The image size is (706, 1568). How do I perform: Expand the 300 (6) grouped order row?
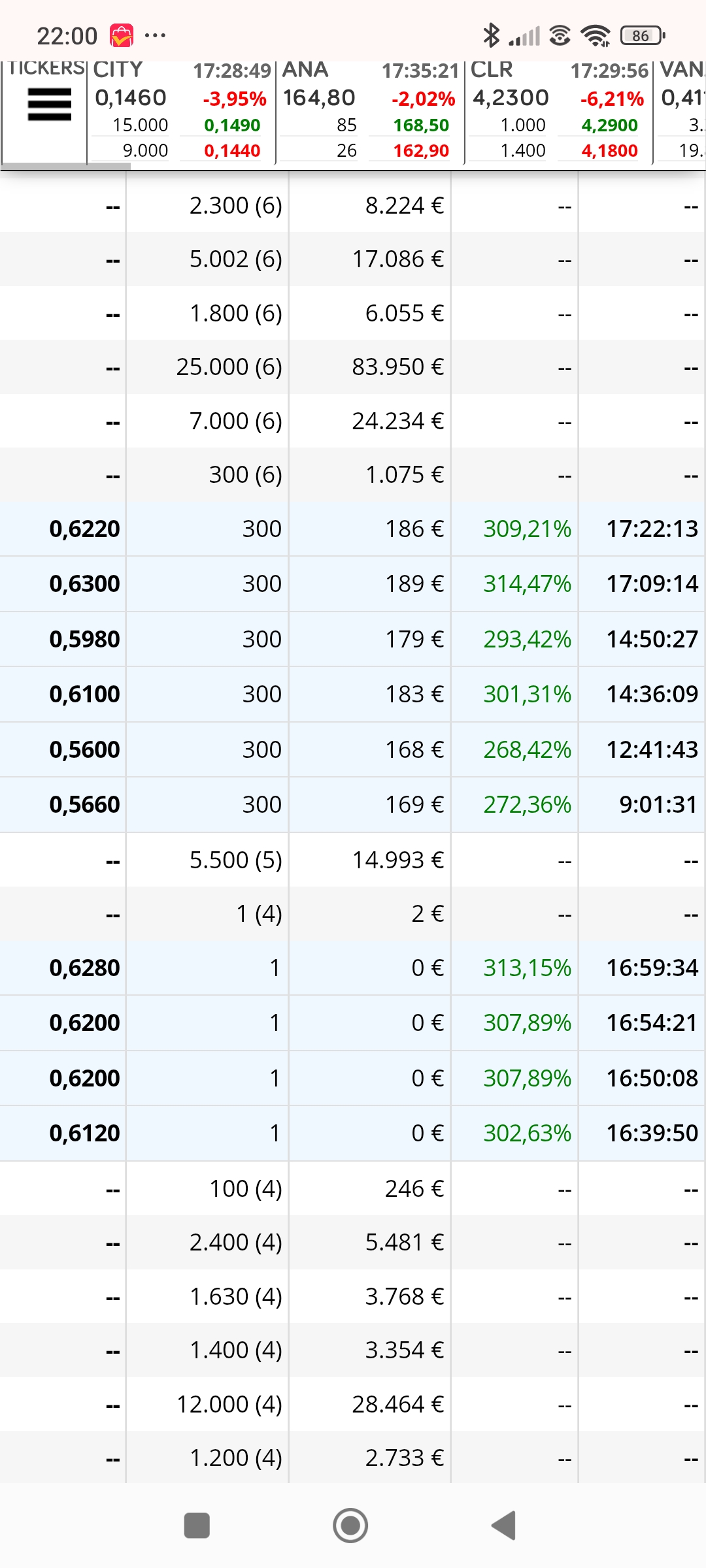(353, 475)
